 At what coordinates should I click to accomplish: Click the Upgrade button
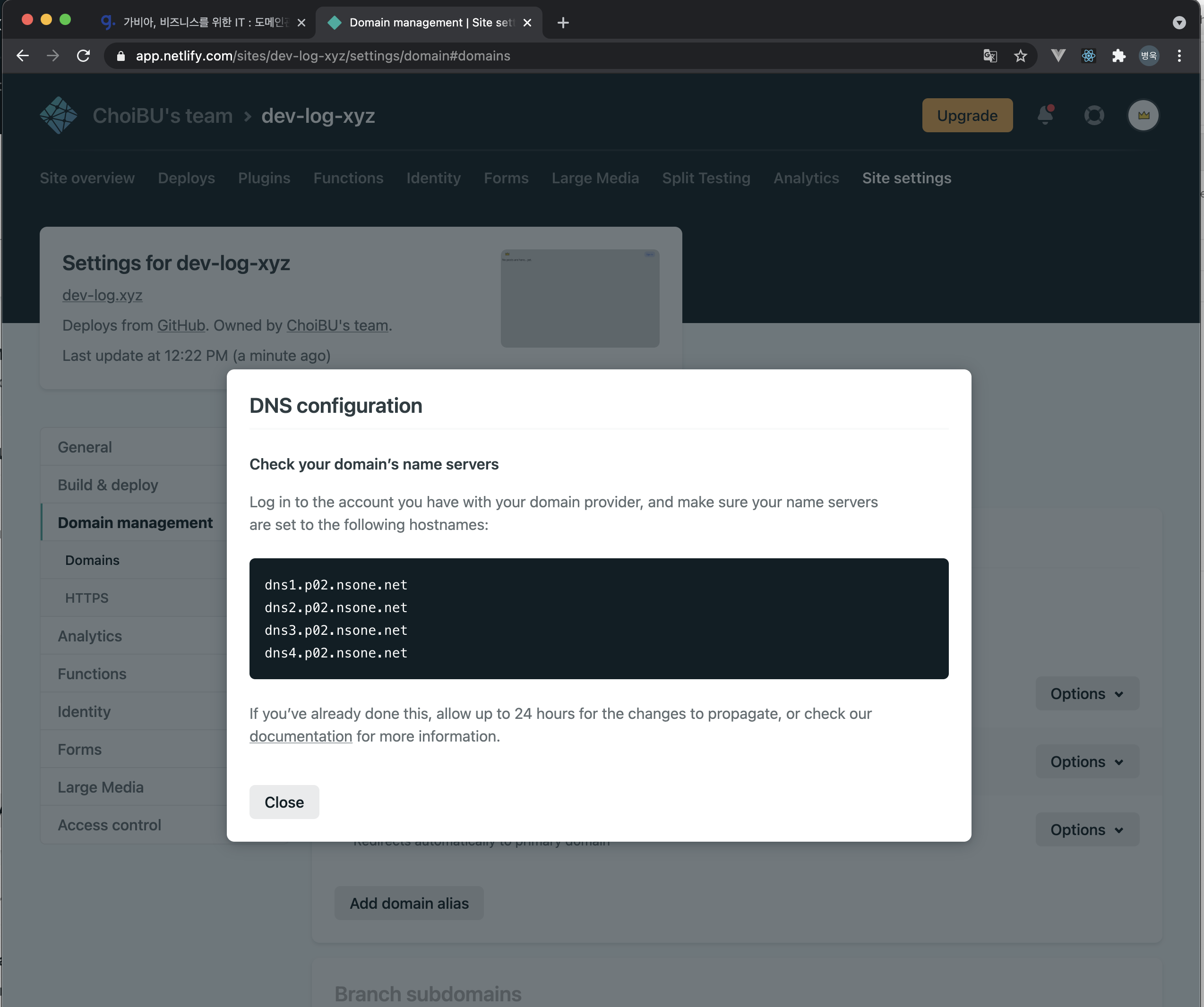[x=967, y=115]
